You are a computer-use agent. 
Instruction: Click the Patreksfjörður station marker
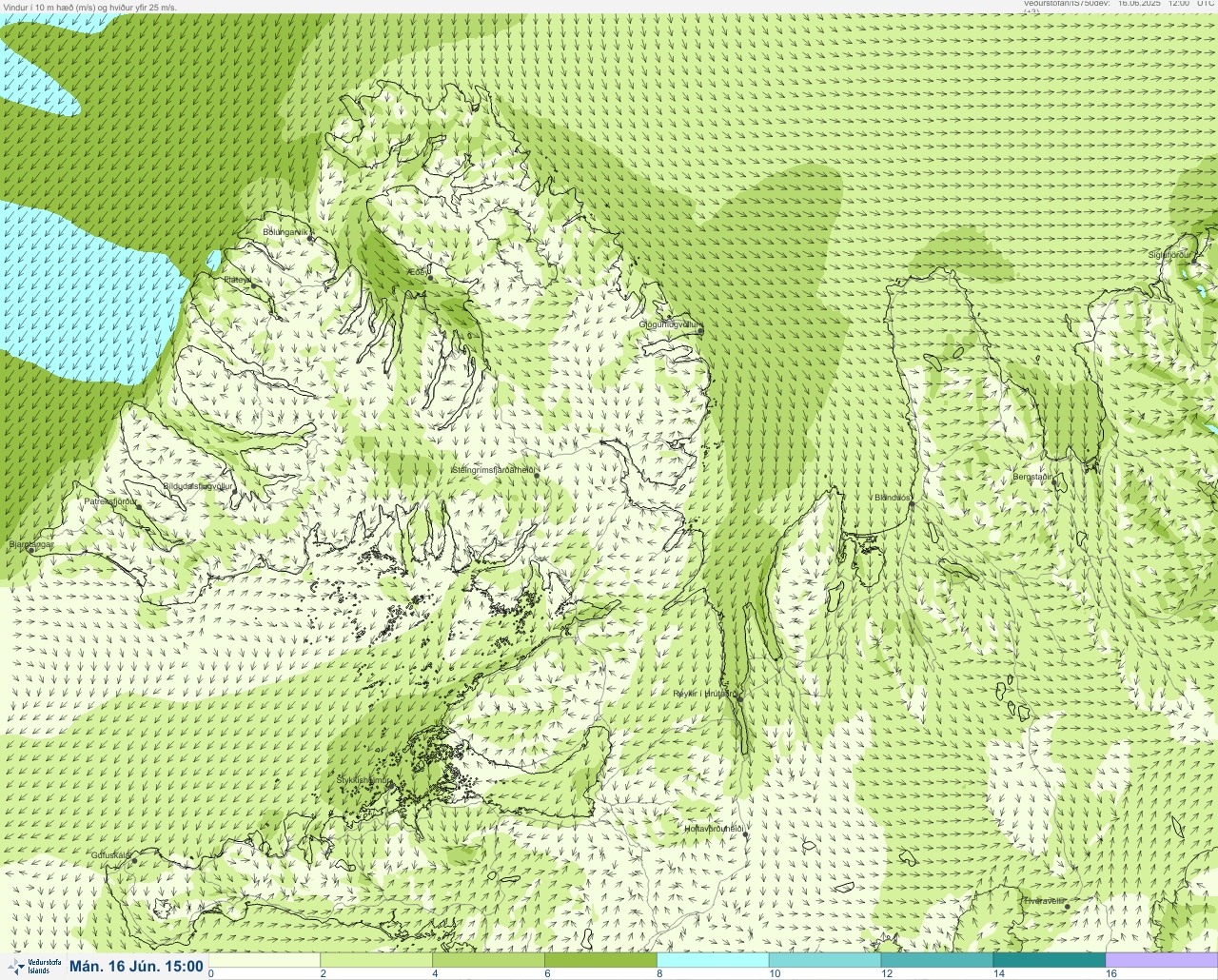click(138, 506)
